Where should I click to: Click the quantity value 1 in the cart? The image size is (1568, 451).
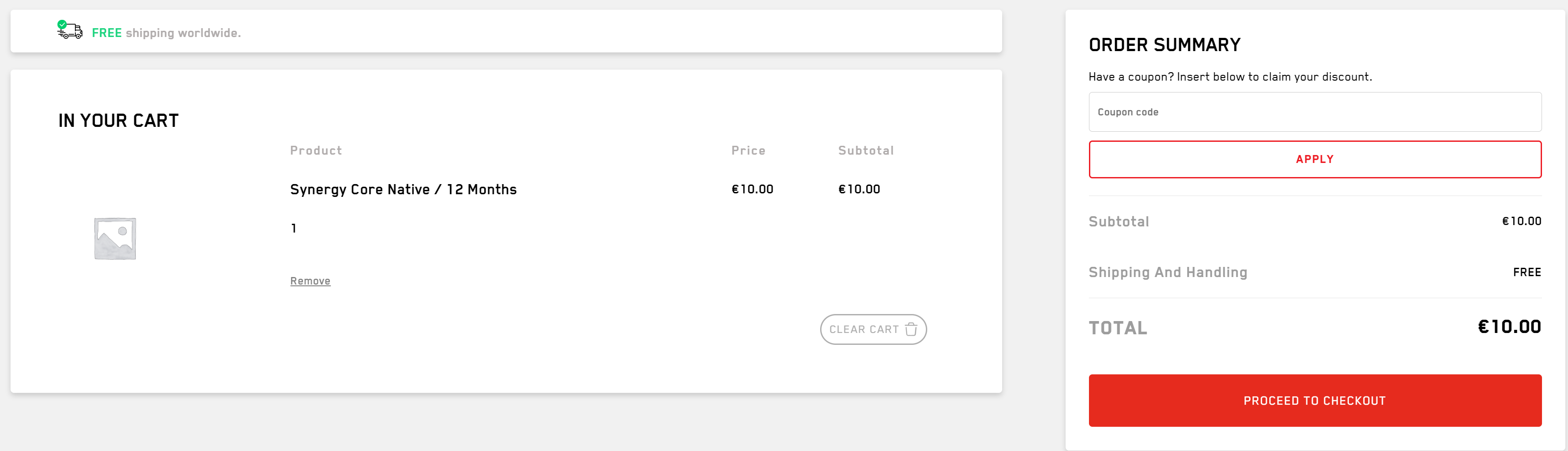[x=294, y=228]
